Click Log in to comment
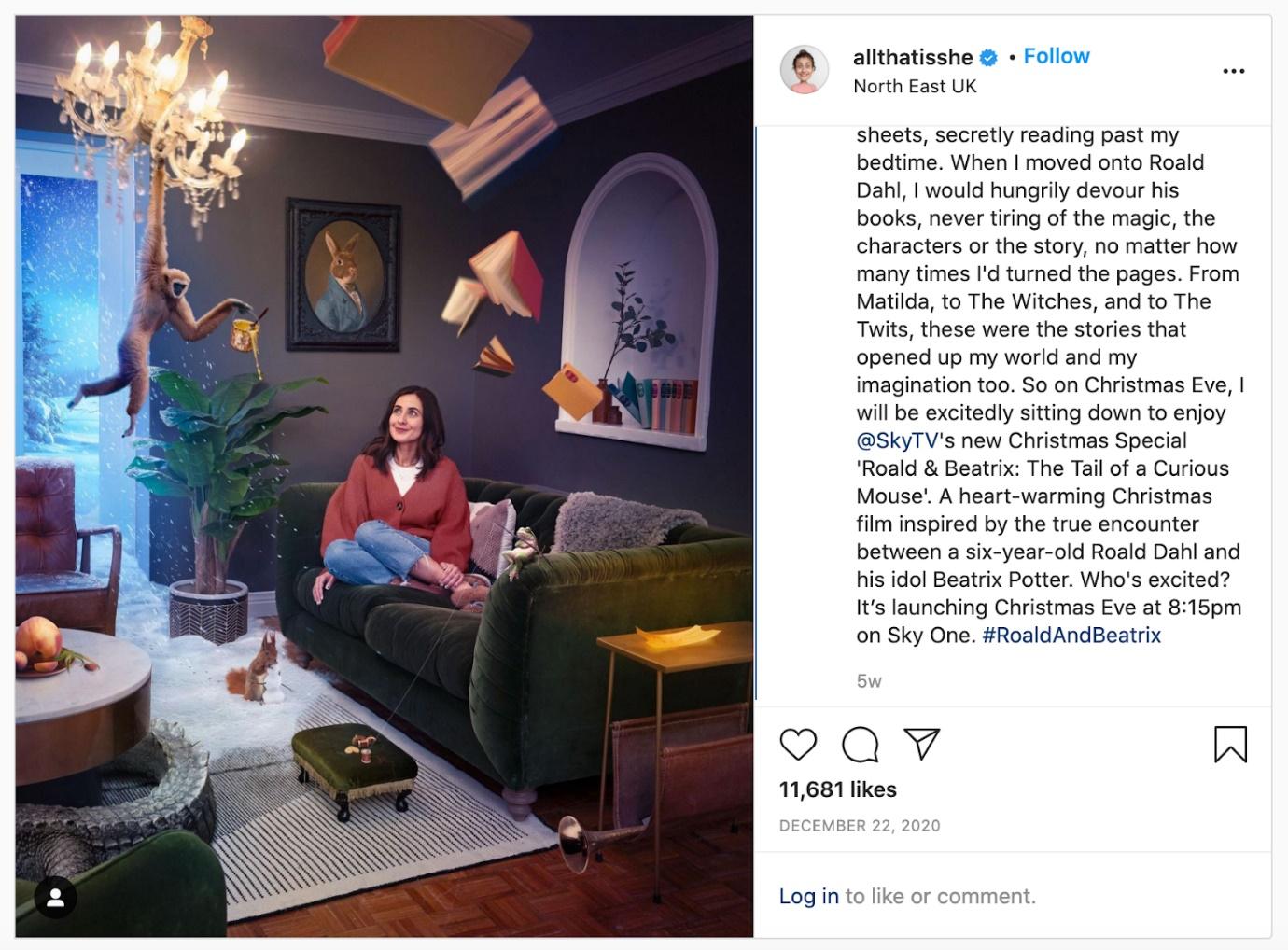Screen dimensions: 1288x950 tap(809, 896)
